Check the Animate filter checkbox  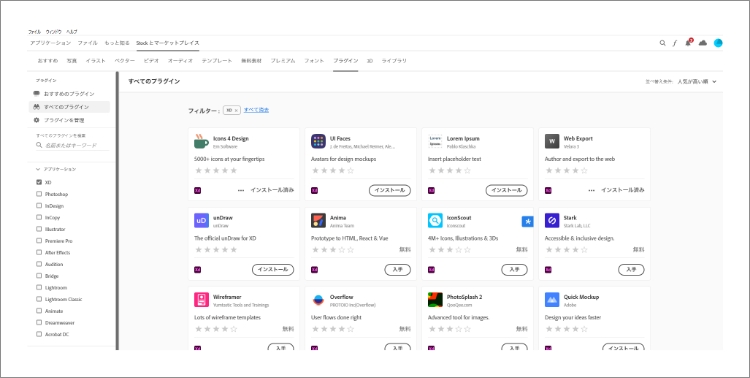(x=39, y=311)
